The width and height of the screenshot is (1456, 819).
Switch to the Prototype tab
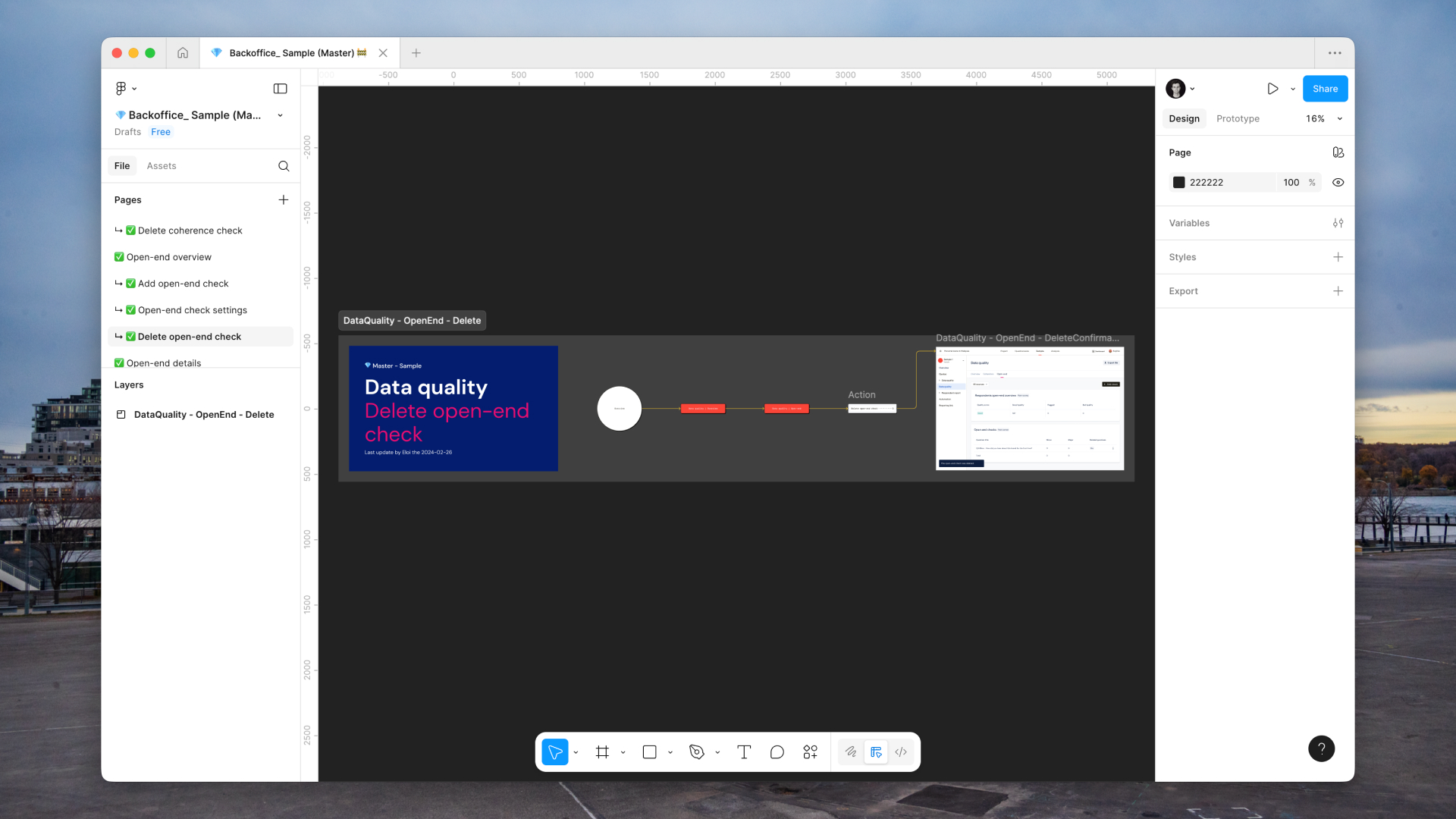(x=1238, y=118)
